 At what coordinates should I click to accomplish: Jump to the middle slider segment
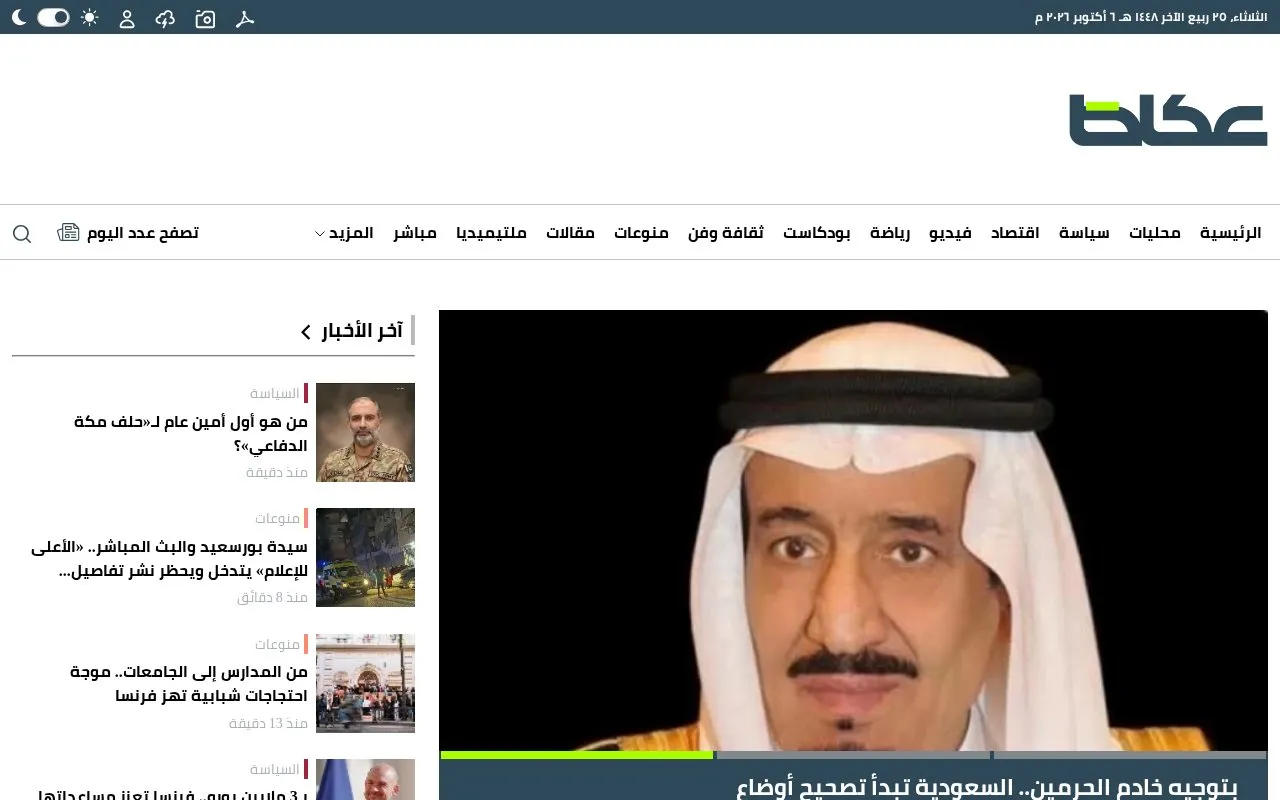click(x=854, y=755)
